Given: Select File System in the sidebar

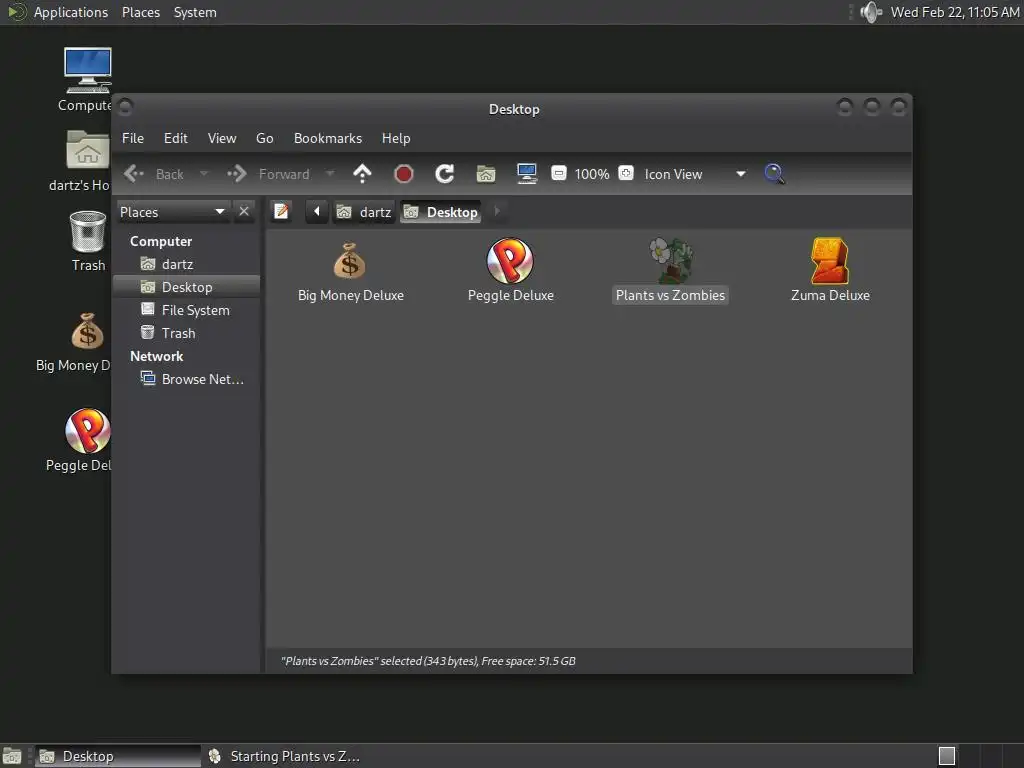Looking at the screenshot, I should coord(187,310).
